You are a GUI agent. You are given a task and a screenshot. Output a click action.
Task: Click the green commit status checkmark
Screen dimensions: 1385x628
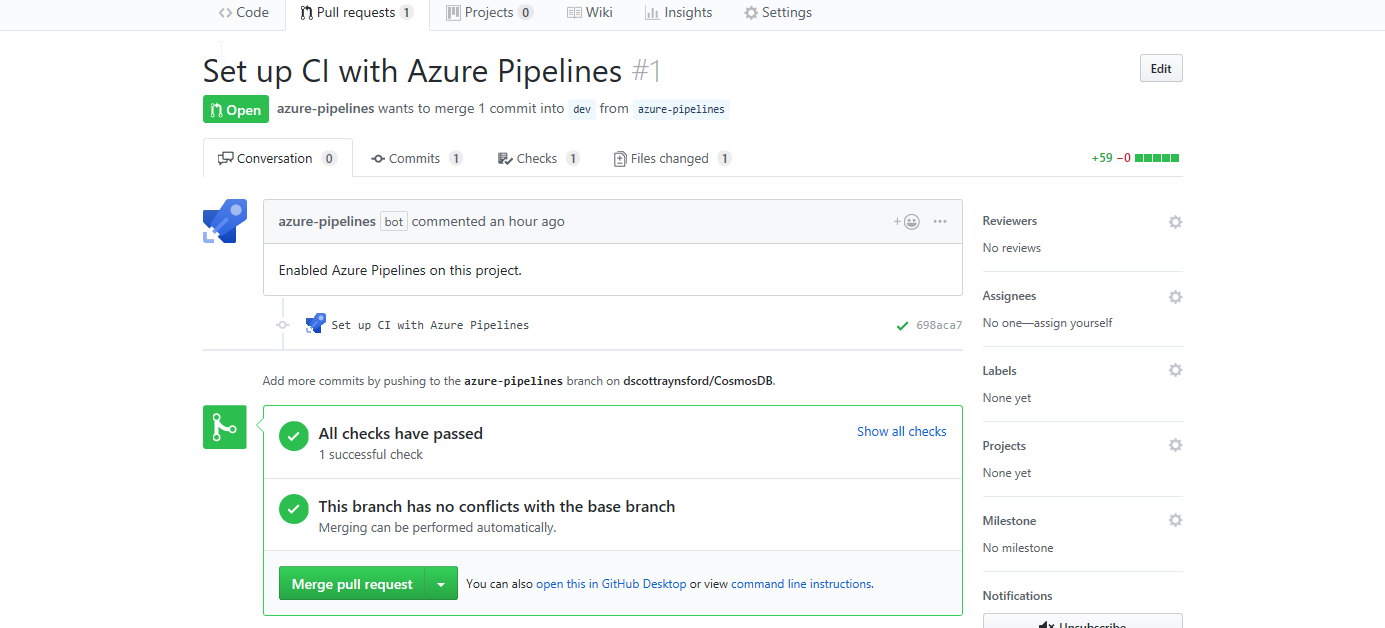tap(903, 325)
